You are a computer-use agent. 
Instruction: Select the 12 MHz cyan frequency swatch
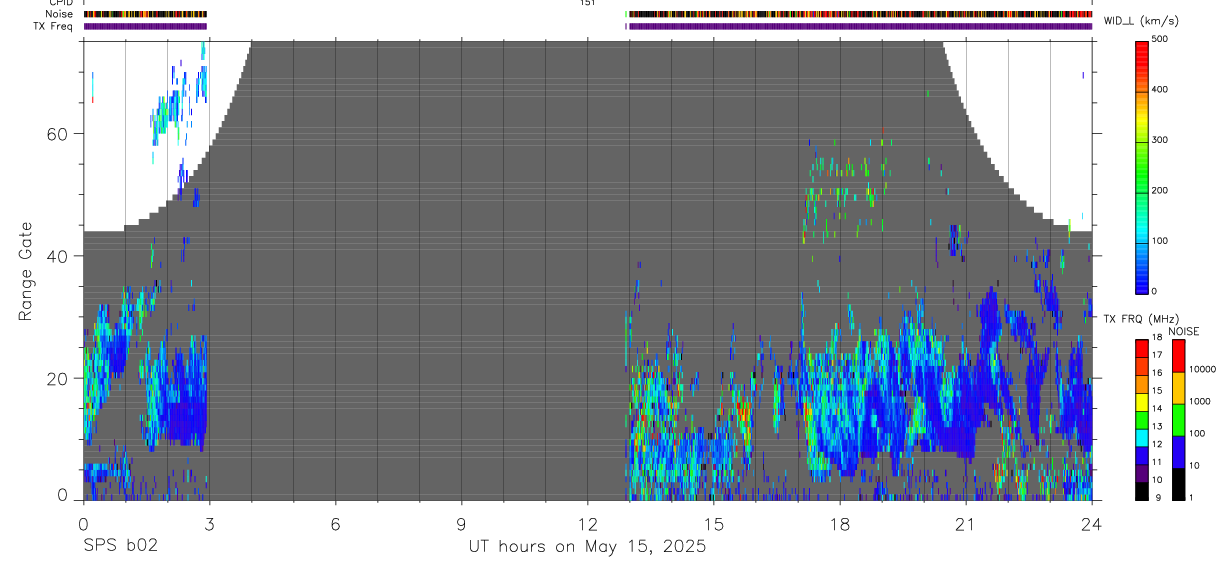1142,437
